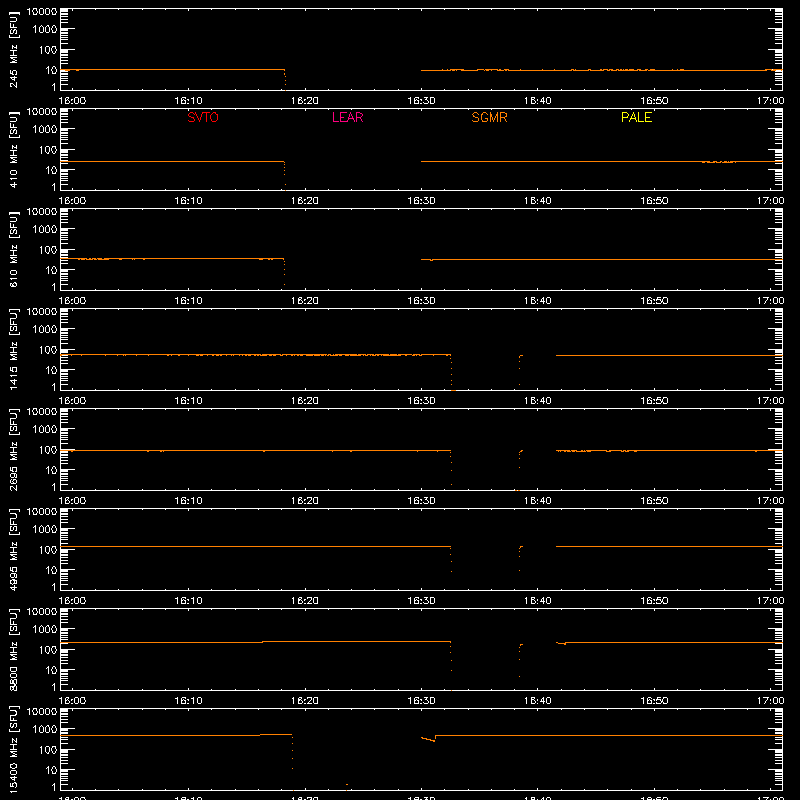Click the 1000 y-axis label of 15400 MHz plot
The image size is (800, 800).
point(45,729)
